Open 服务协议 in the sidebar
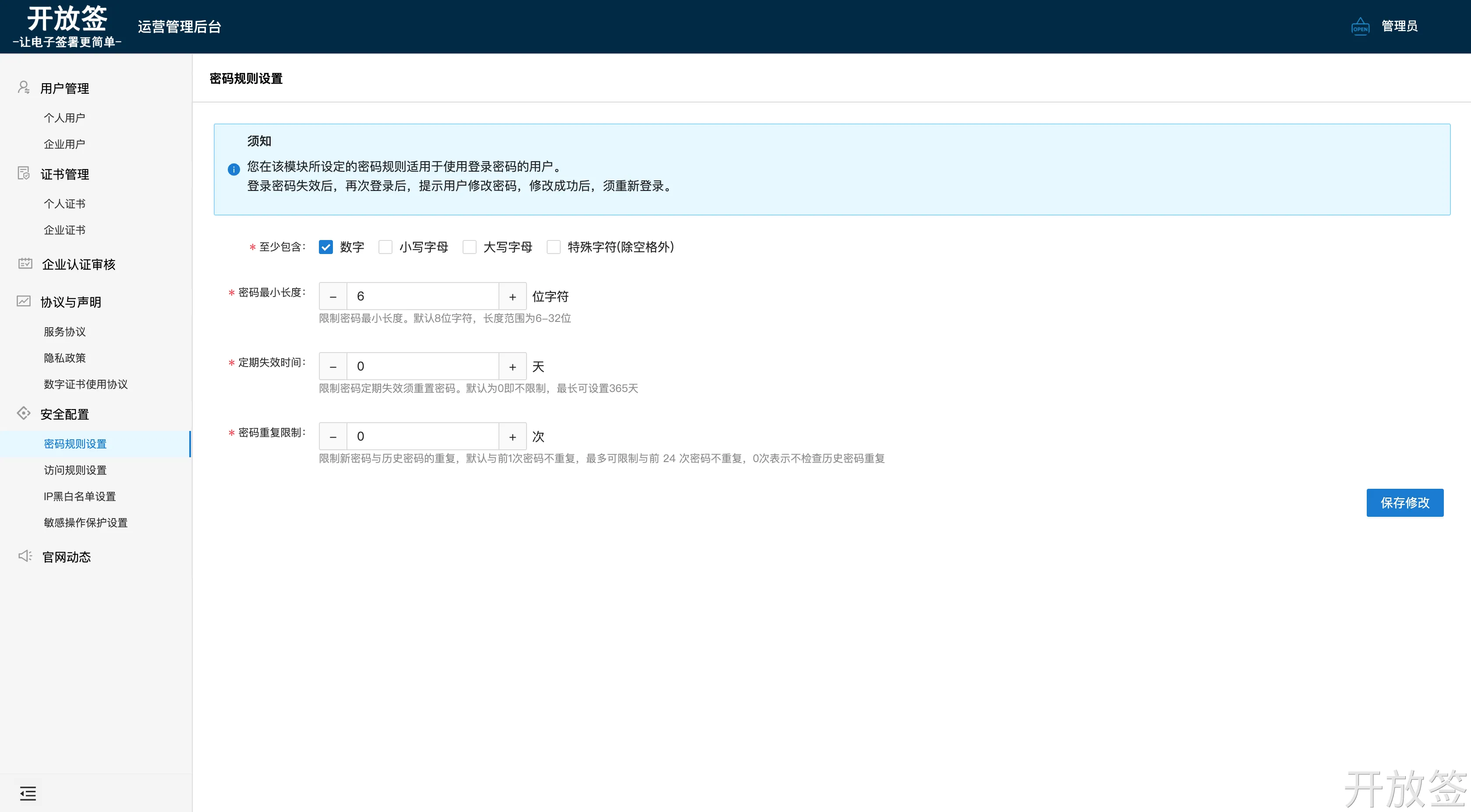 pyautogui.click(x=64, y=331)
